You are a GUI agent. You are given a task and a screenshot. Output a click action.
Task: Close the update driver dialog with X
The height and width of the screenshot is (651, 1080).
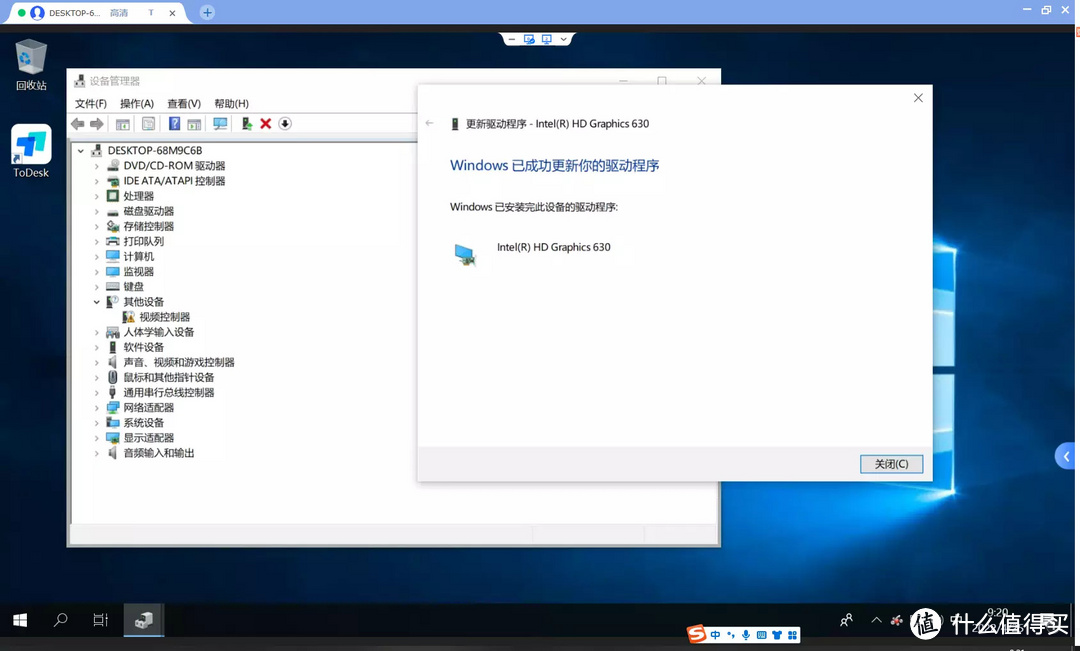pyautogui.click(x=918, y=98)
